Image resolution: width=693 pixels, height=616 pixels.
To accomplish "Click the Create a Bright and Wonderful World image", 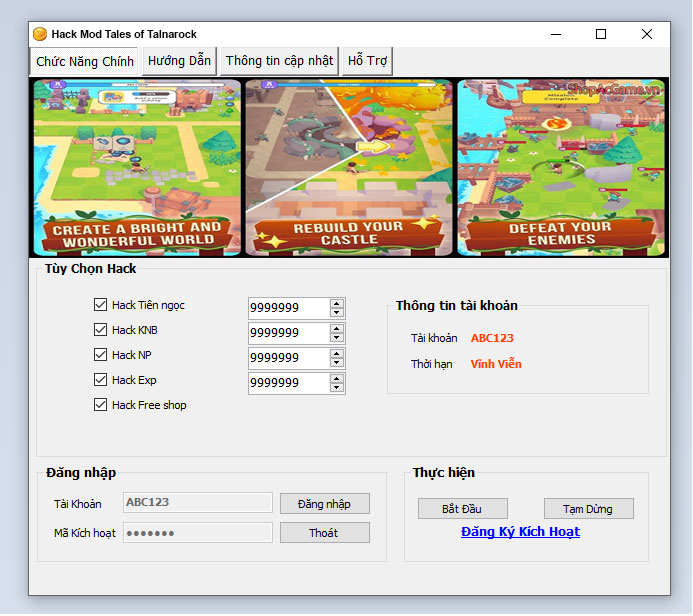I will [137, 168].
